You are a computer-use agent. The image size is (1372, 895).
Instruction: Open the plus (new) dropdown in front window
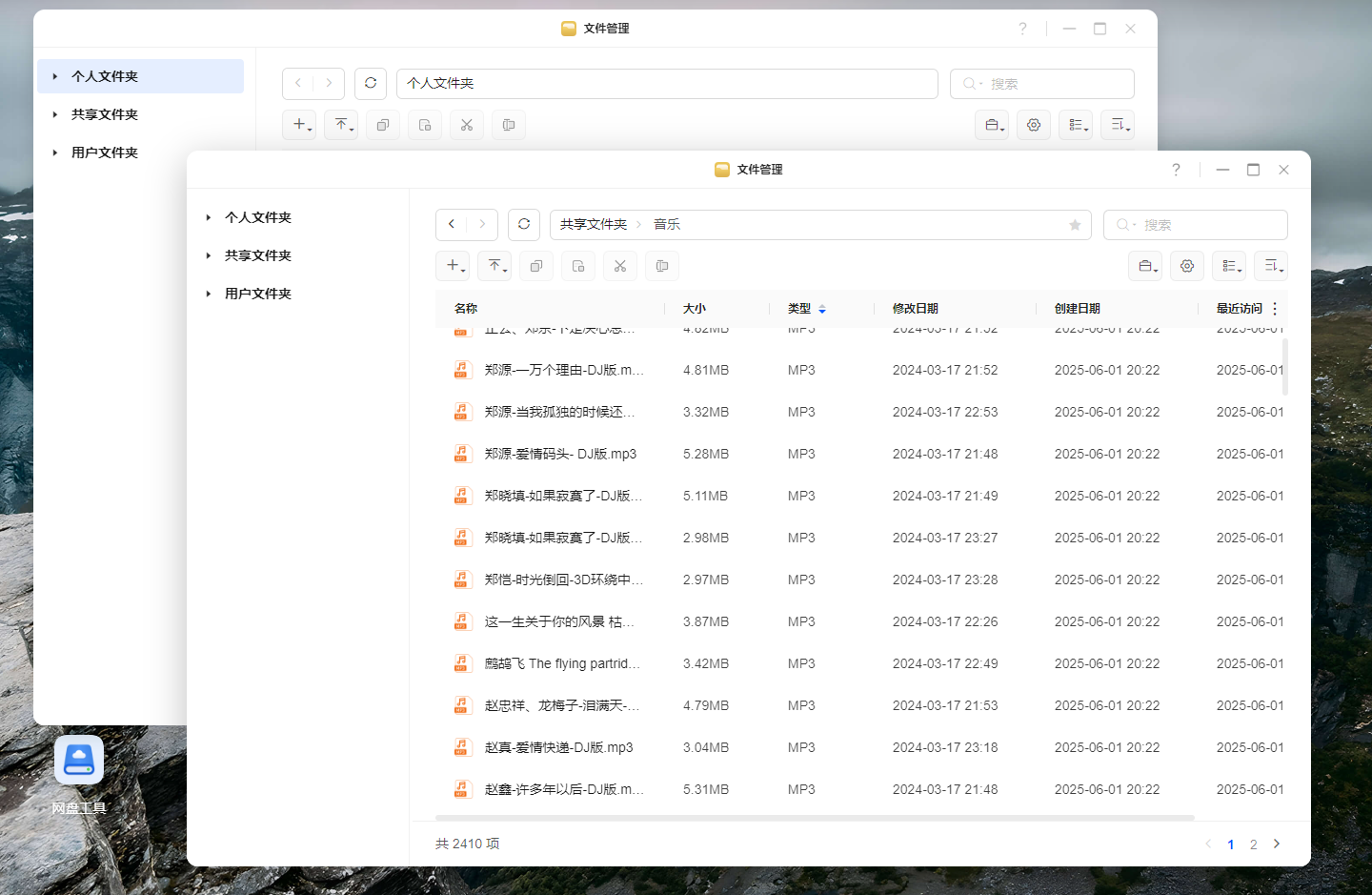coord(453,266)
